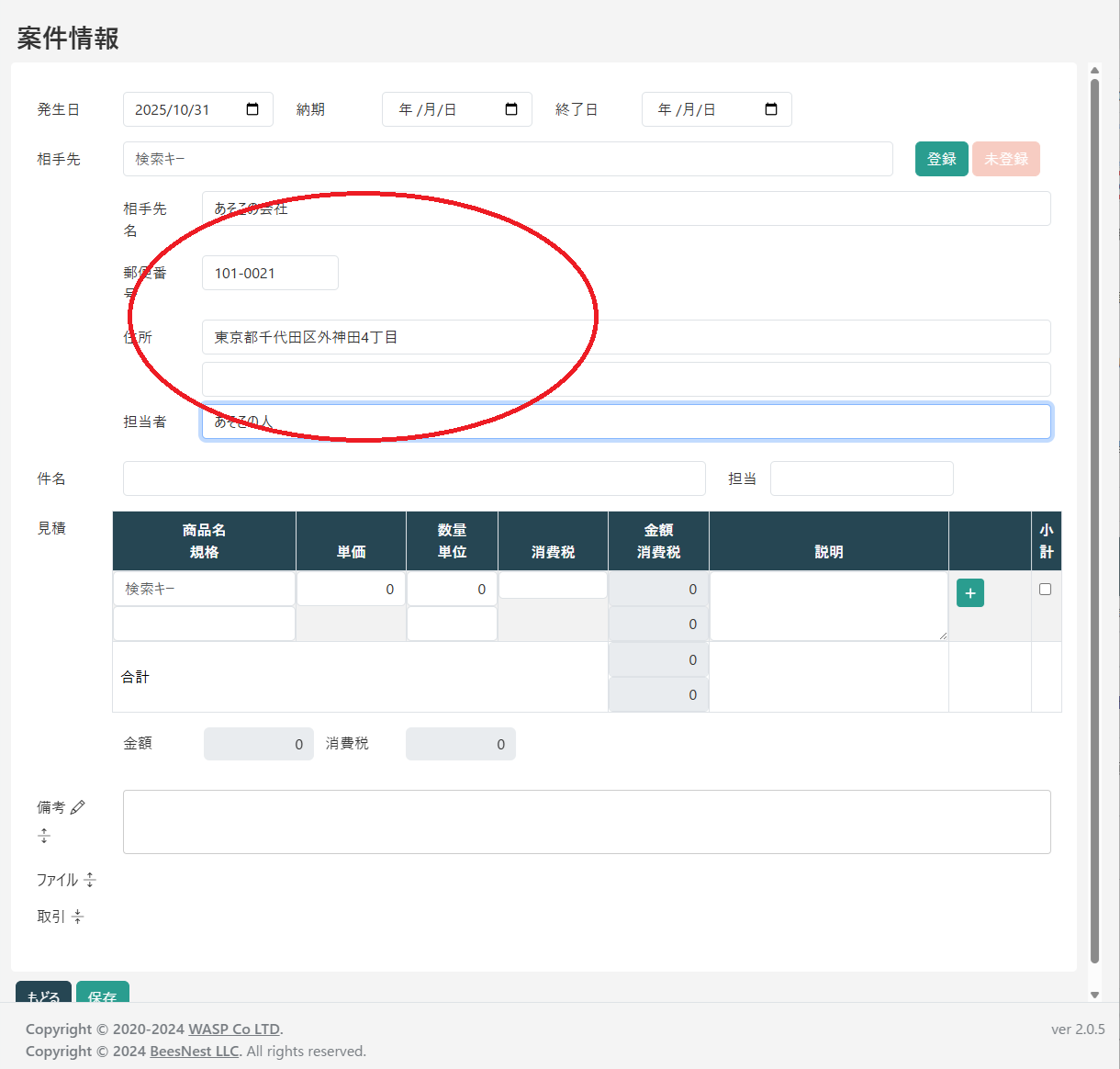The height and width of the screenshot is (1069, 1120).
Task: Collapse the 取引 section
Action: click(x=78, y=917)
